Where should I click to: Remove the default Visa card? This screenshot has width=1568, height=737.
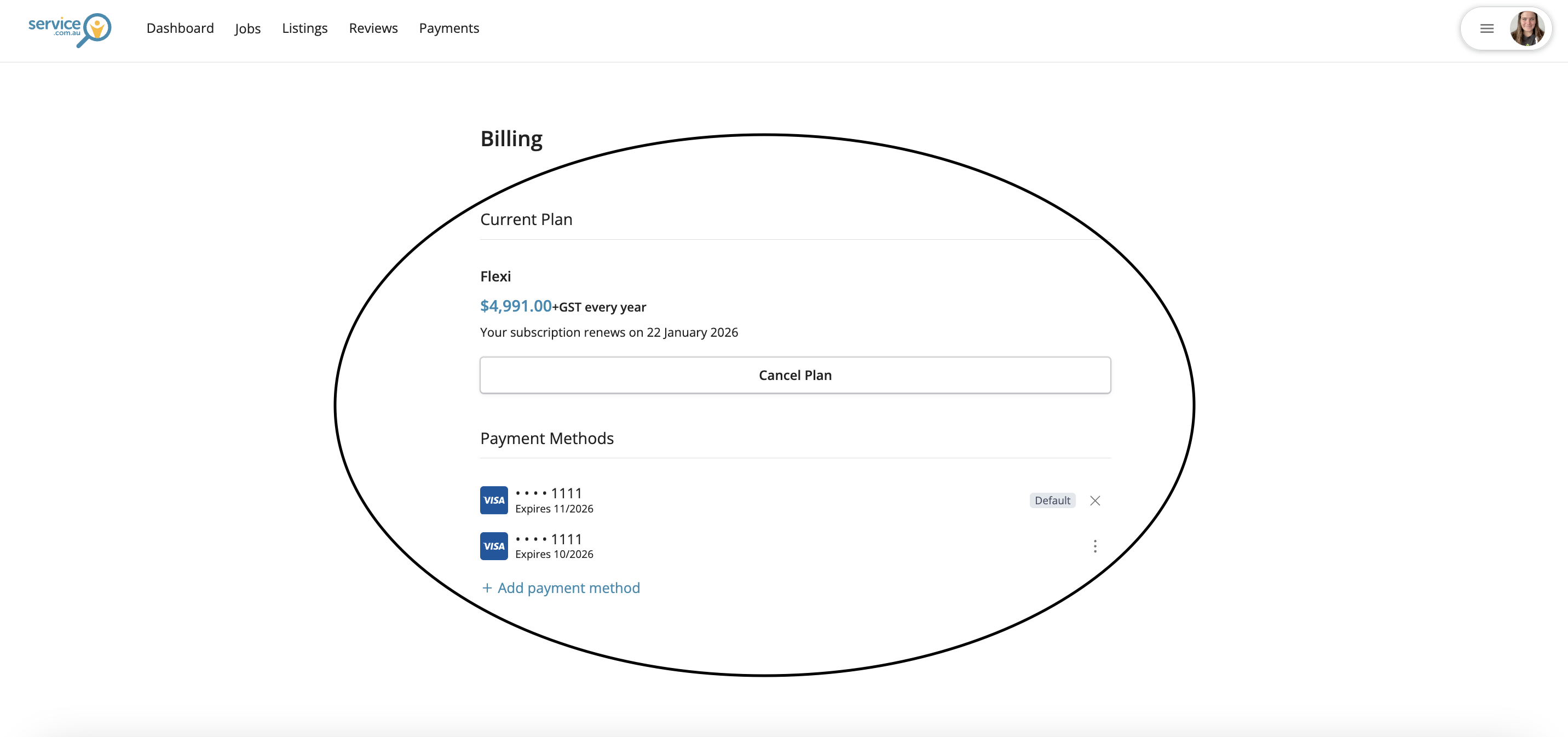pos(1094,500)
